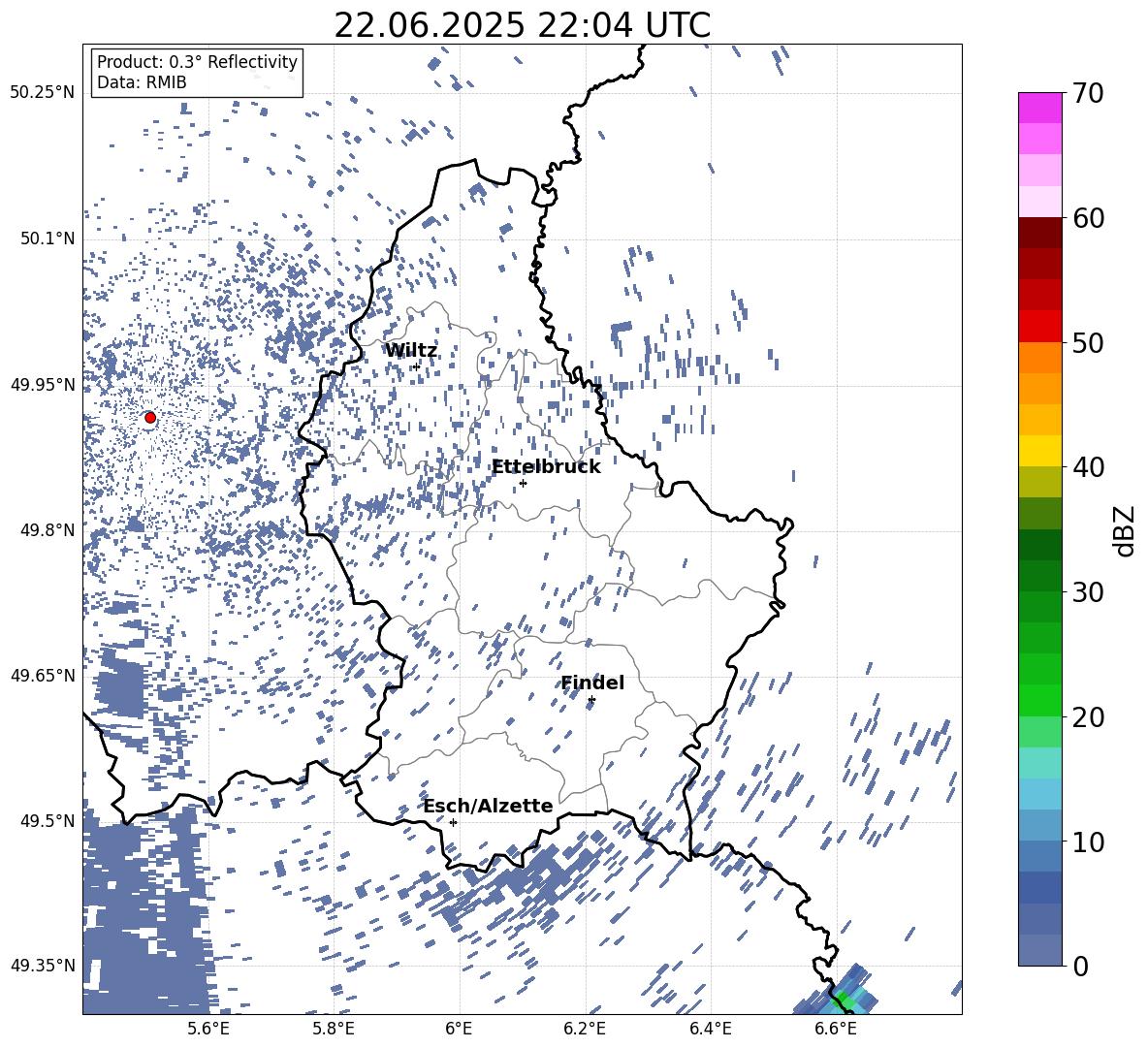Click the 6.6°E longitude label

point(836,1029)
